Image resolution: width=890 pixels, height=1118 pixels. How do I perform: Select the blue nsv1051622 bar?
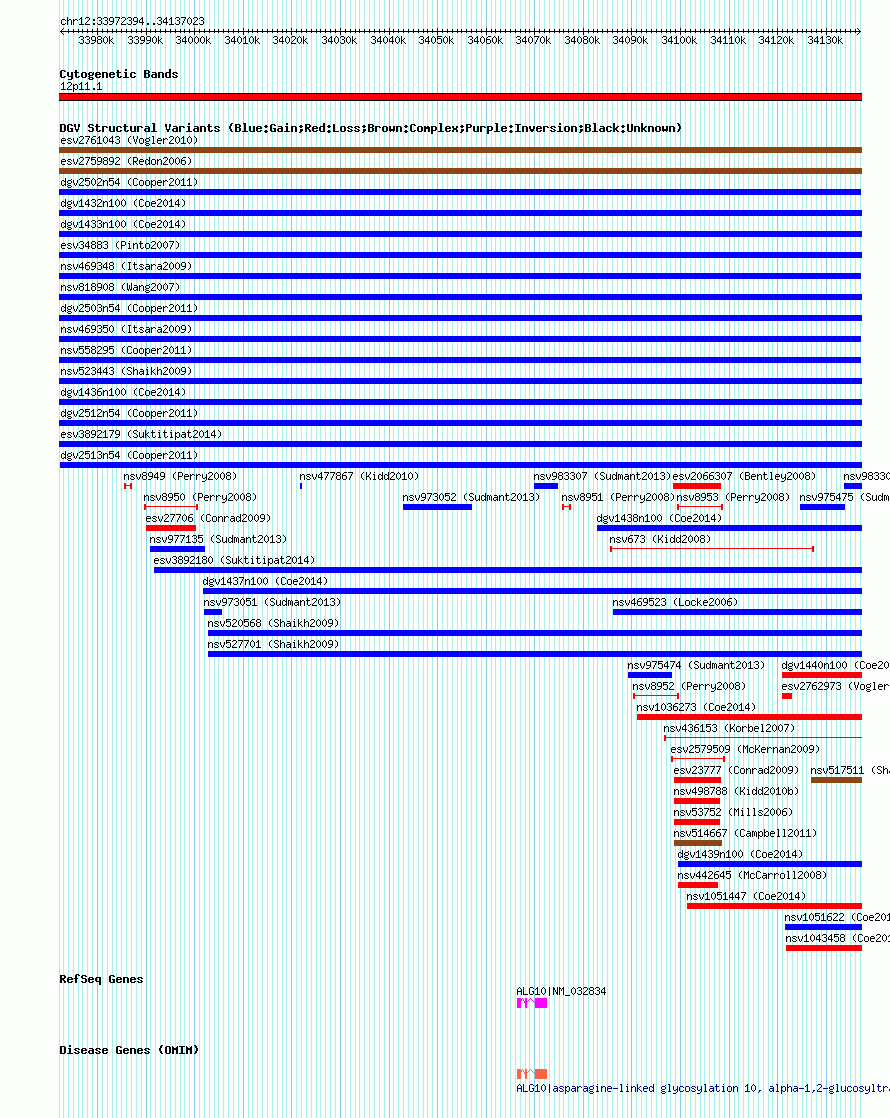823,928
